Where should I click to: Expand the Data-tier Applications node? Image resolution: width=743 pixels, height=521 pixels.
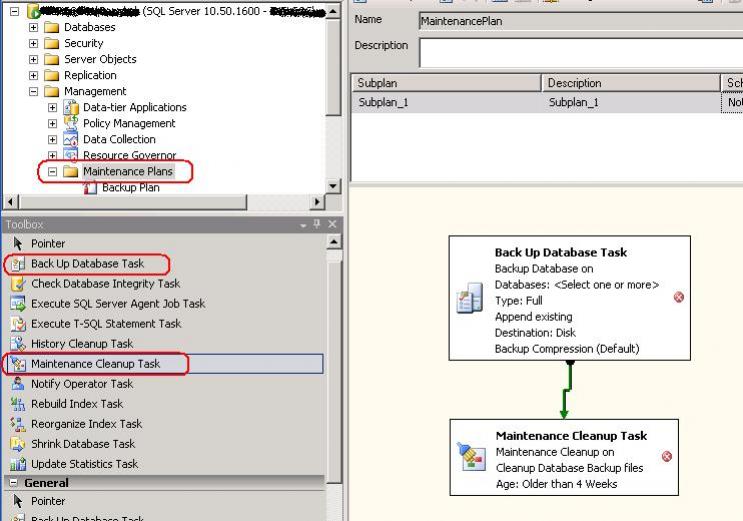click(53, 108)
